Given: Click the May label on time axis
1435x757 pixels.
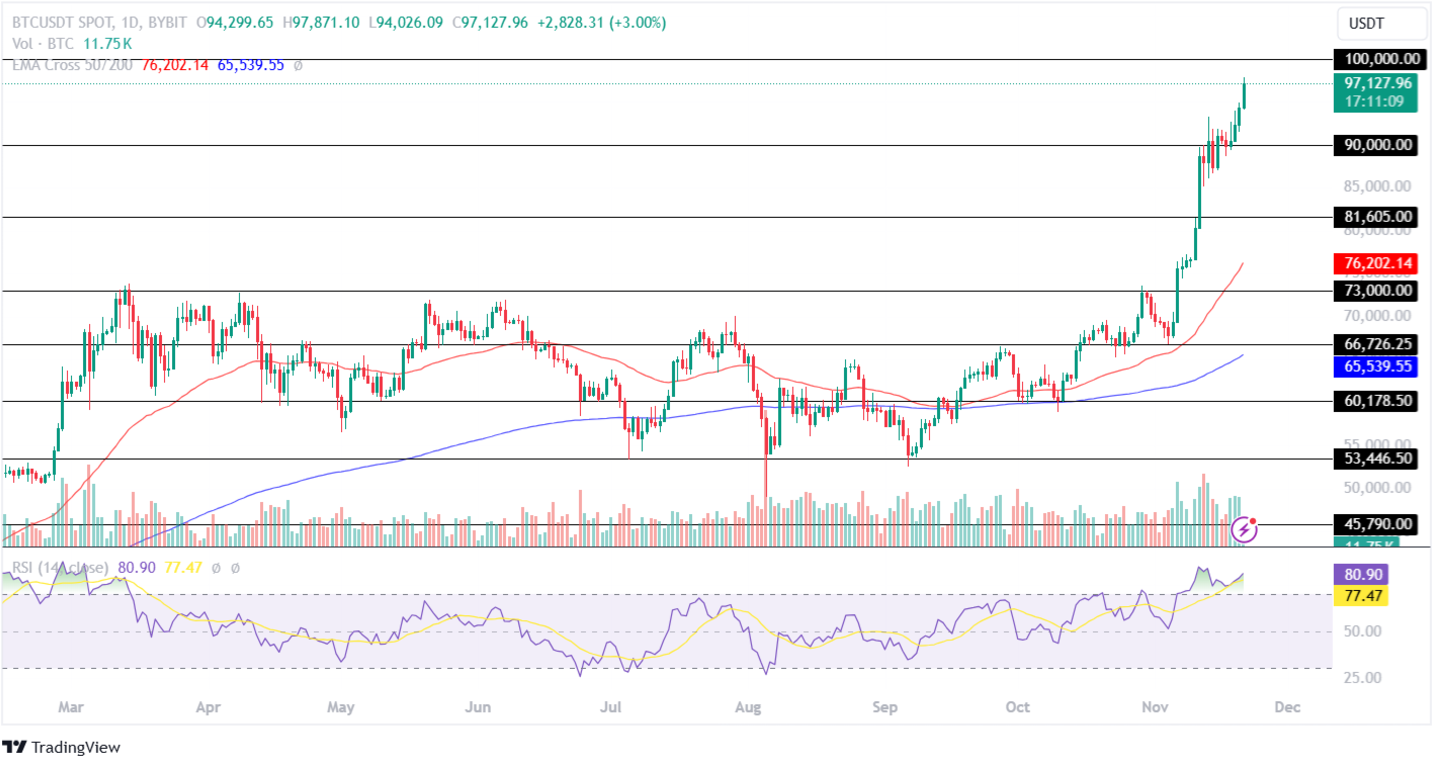Looking at the screenshot, I should pos(341,707).
